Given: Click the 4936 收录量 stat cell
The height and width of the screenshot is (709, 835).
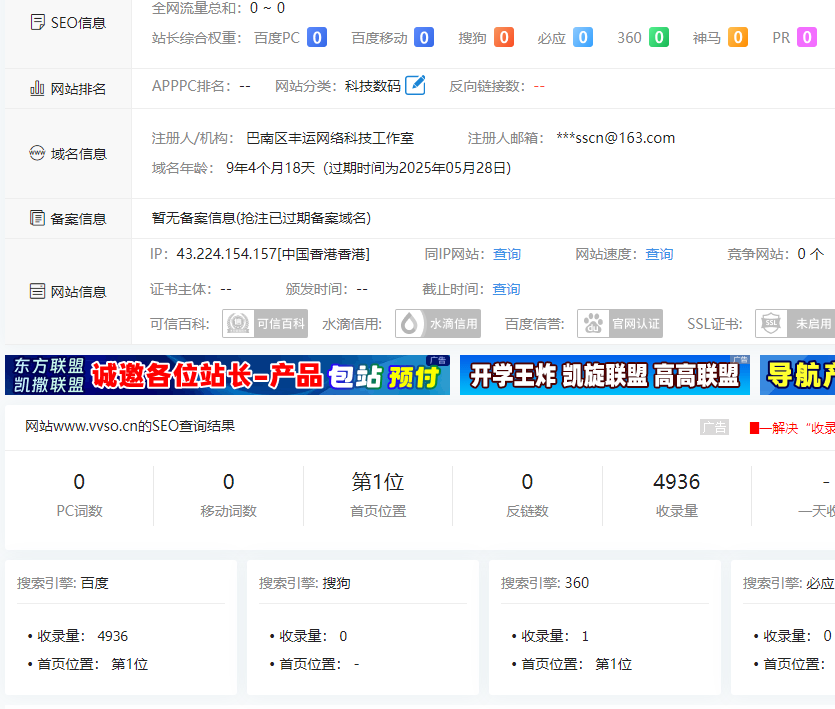Looking at the screenshot, I should pyautogui.click(x=677, y=496).
